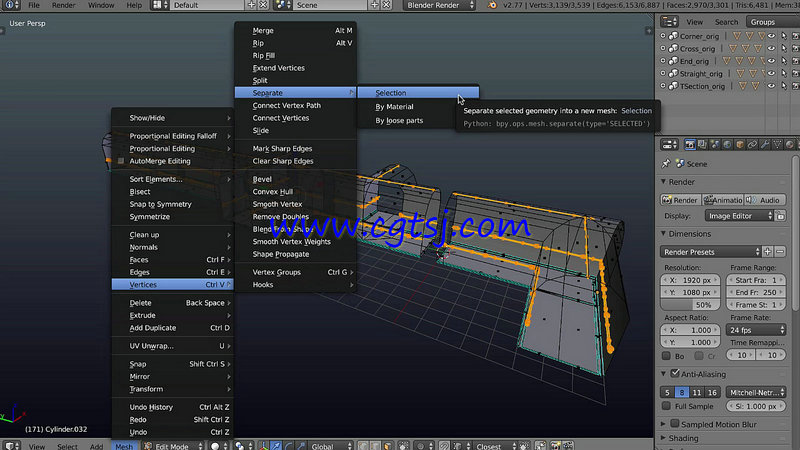Open the File menu in top bar
The height and width of the screenshot is (450, 800).
[x=34, y=5]
